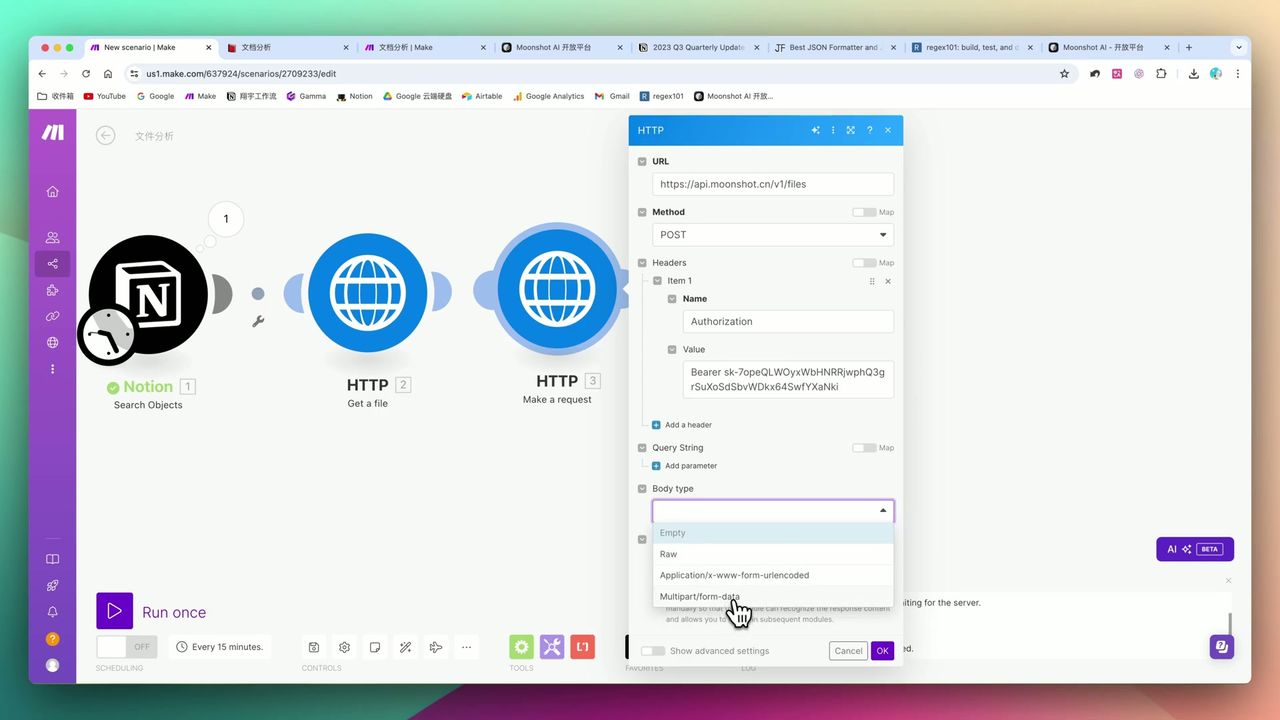Toggle Map switch for Method
The image size is (1280, 720).
864,212
